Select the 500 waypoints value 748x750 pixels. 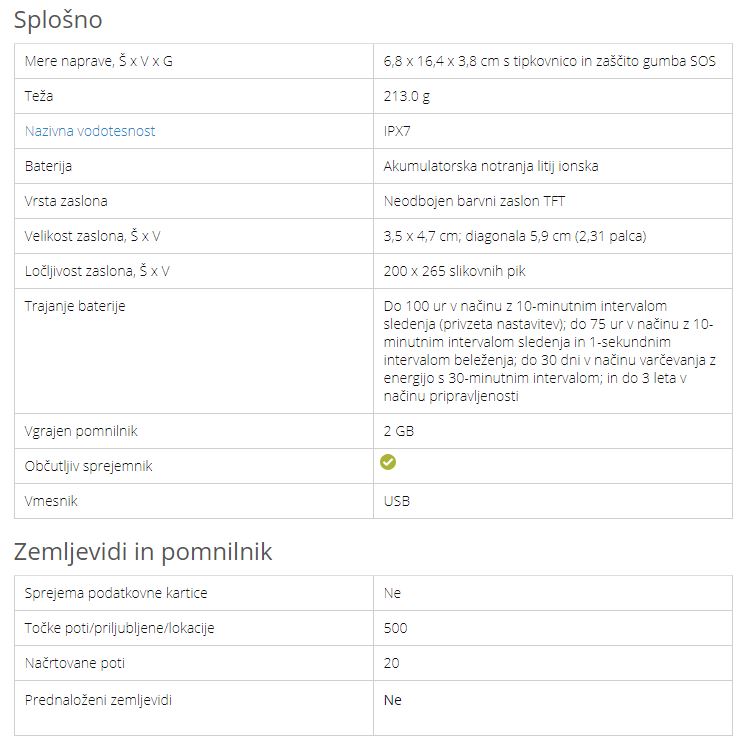tap(396, 628)
